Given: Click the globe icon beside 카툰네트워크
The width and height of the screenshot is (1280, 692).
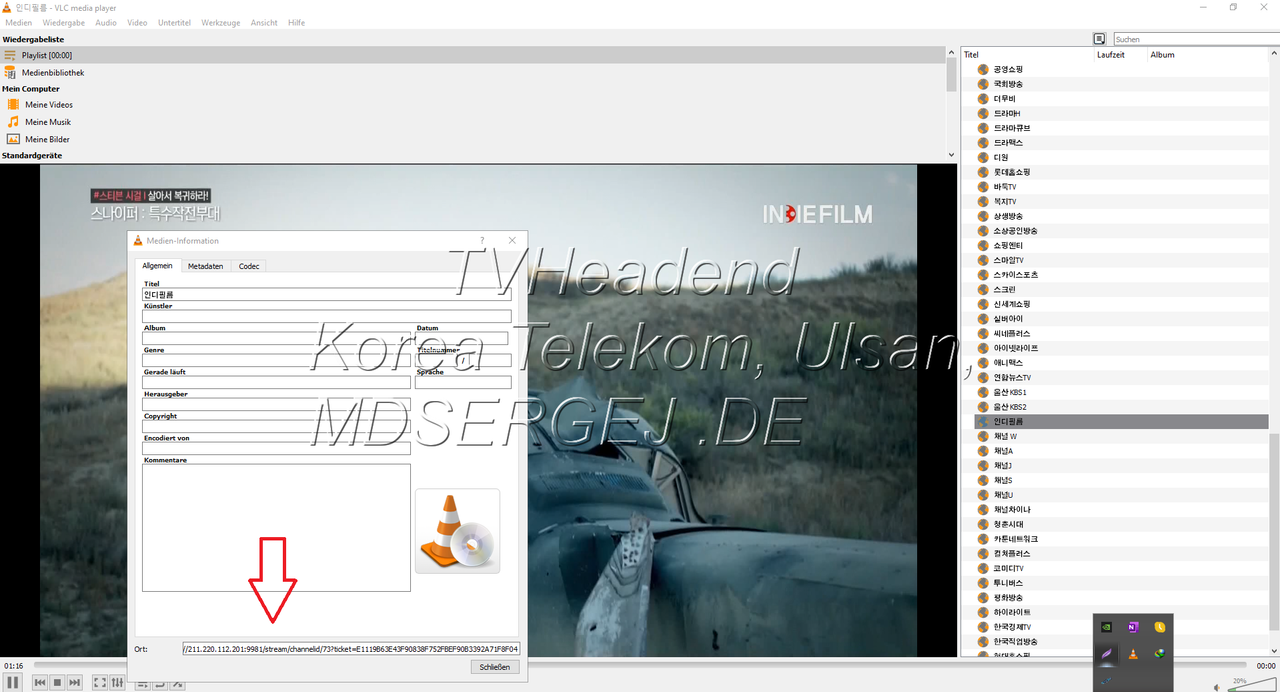Looking at the screenshot, I should (983, 539).
